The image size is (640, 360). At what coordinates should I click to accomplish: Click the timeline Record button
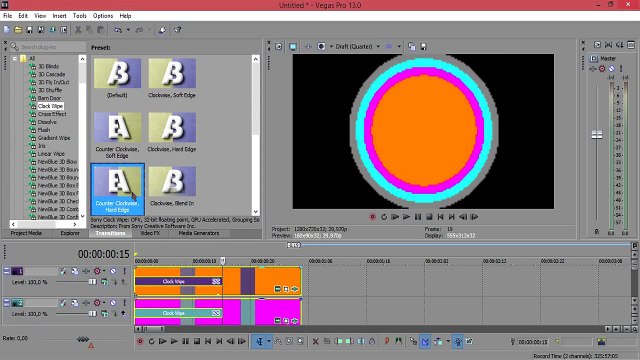coord(140,341)
